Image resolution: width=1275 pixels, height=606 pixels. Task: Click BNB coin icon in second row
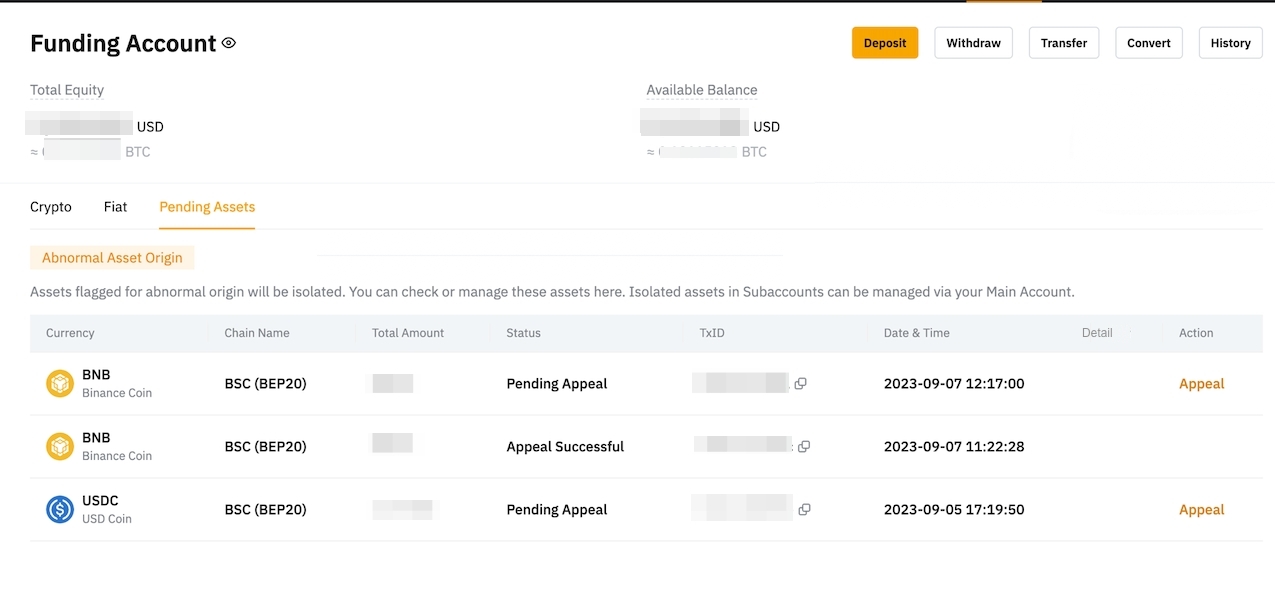[x=60, y=447]
